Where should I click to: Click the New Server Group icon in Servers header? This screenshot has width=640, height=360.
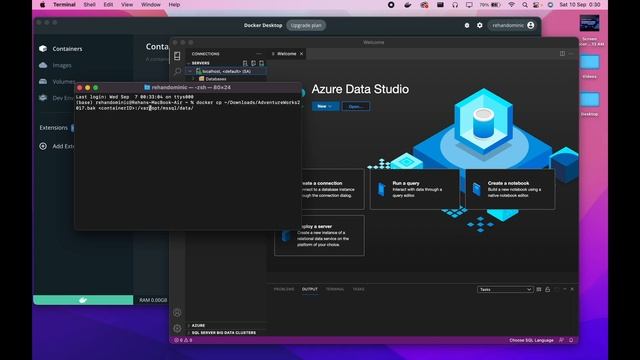pos(253,63)
